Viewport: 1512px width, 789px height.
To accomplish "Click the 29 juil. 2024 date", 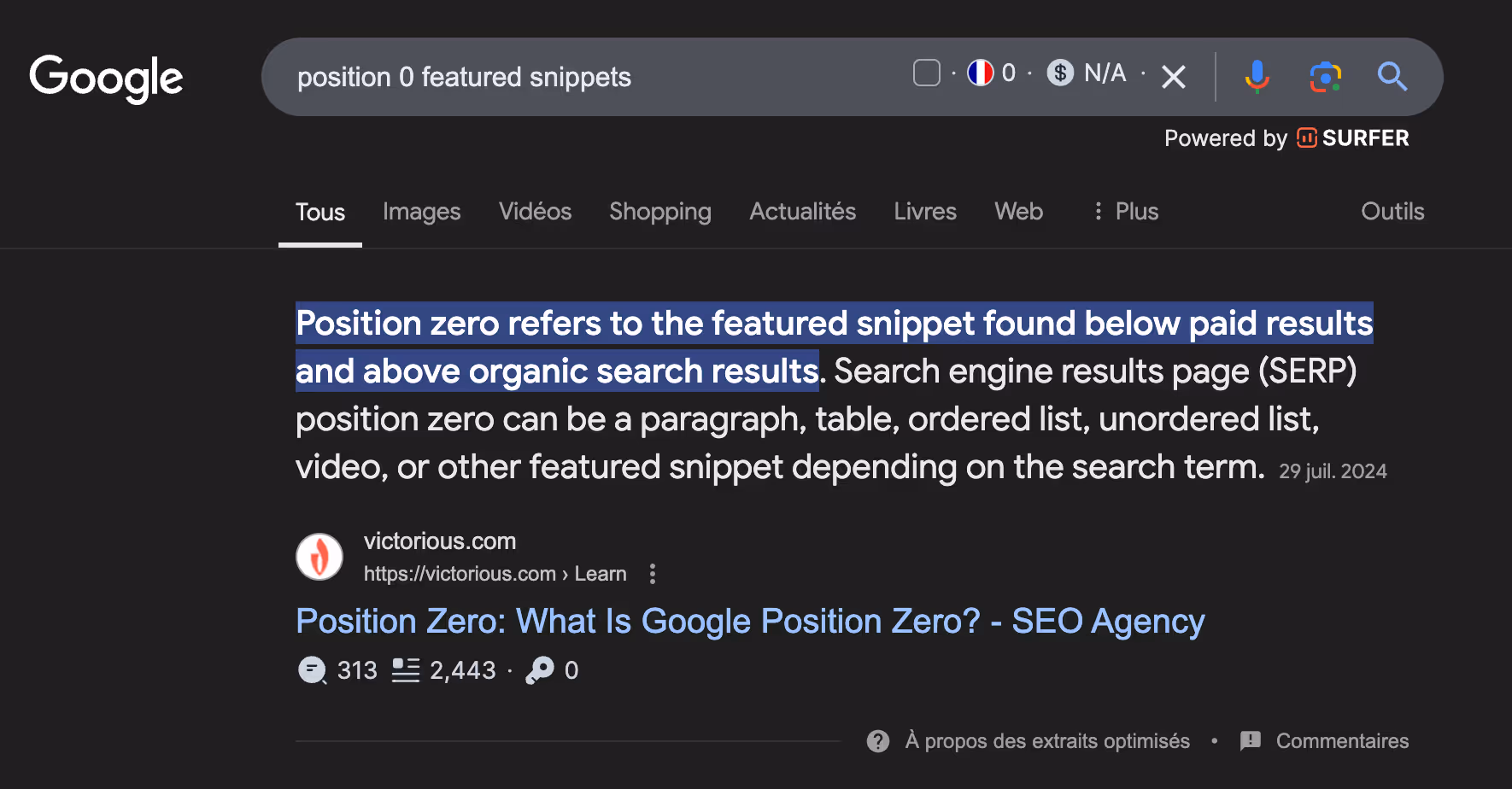I will coord(1333,471).
